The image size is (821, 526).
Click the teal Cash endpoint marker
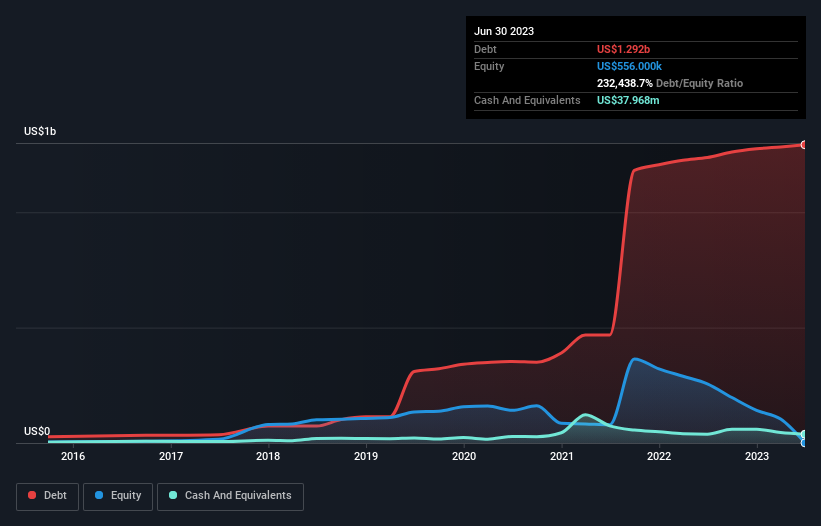tap(804, 434)
